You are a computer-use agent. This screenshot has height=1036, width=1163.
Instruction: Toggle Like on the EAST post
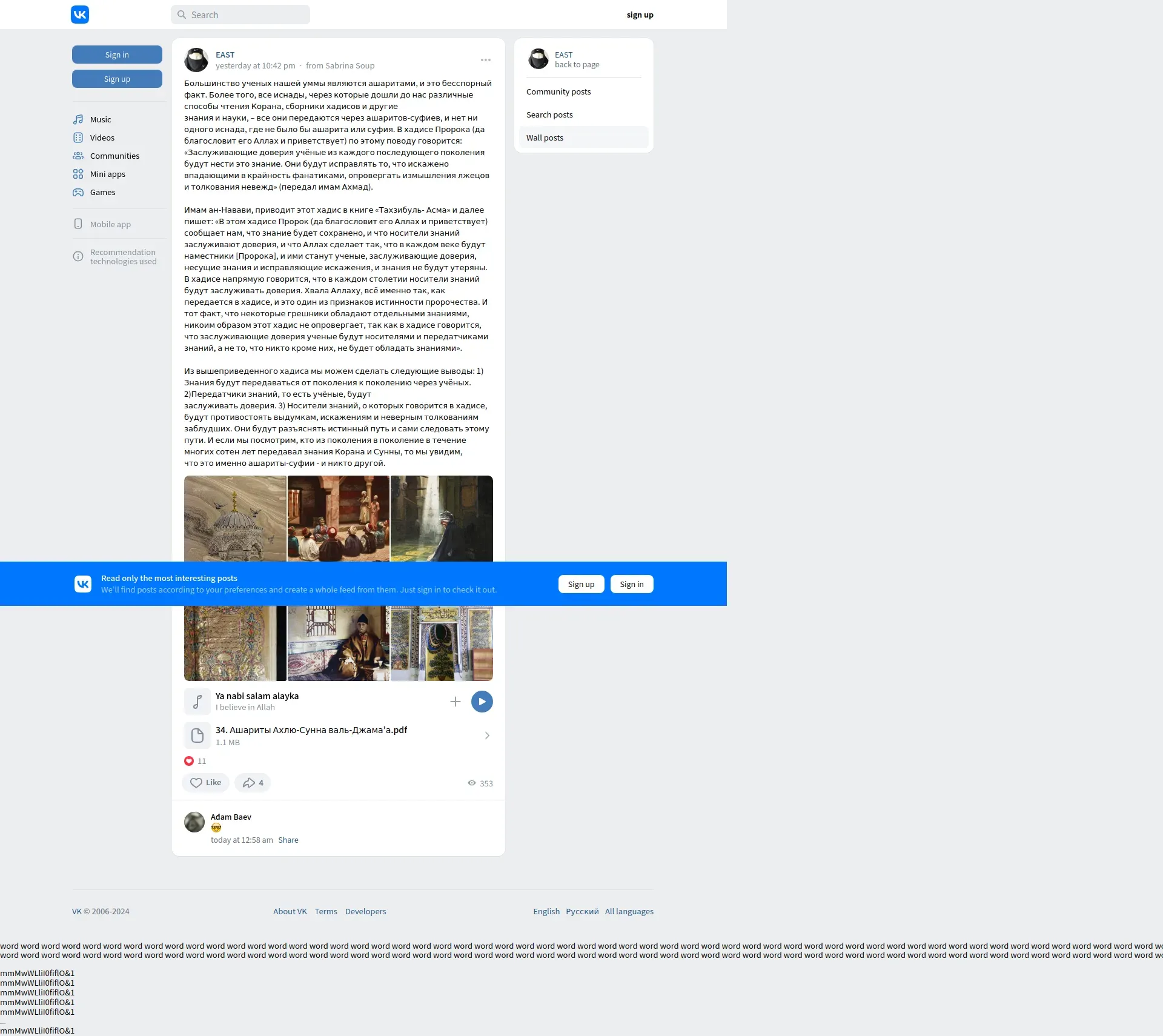point(205,783)
